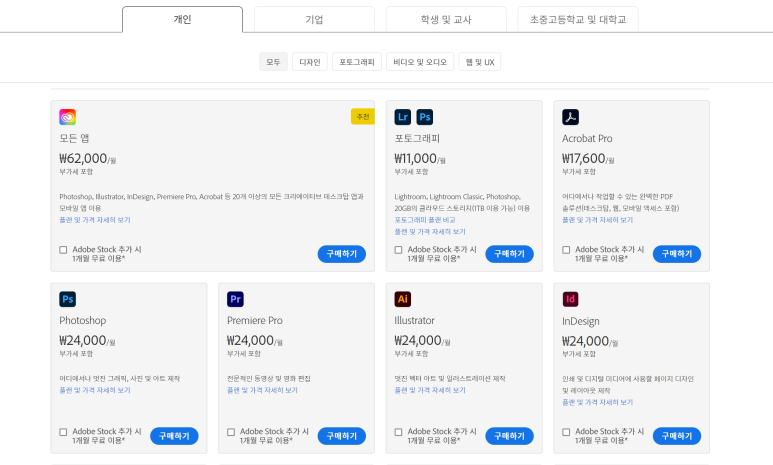Select the 모두 filter

[x=273, y=62]
